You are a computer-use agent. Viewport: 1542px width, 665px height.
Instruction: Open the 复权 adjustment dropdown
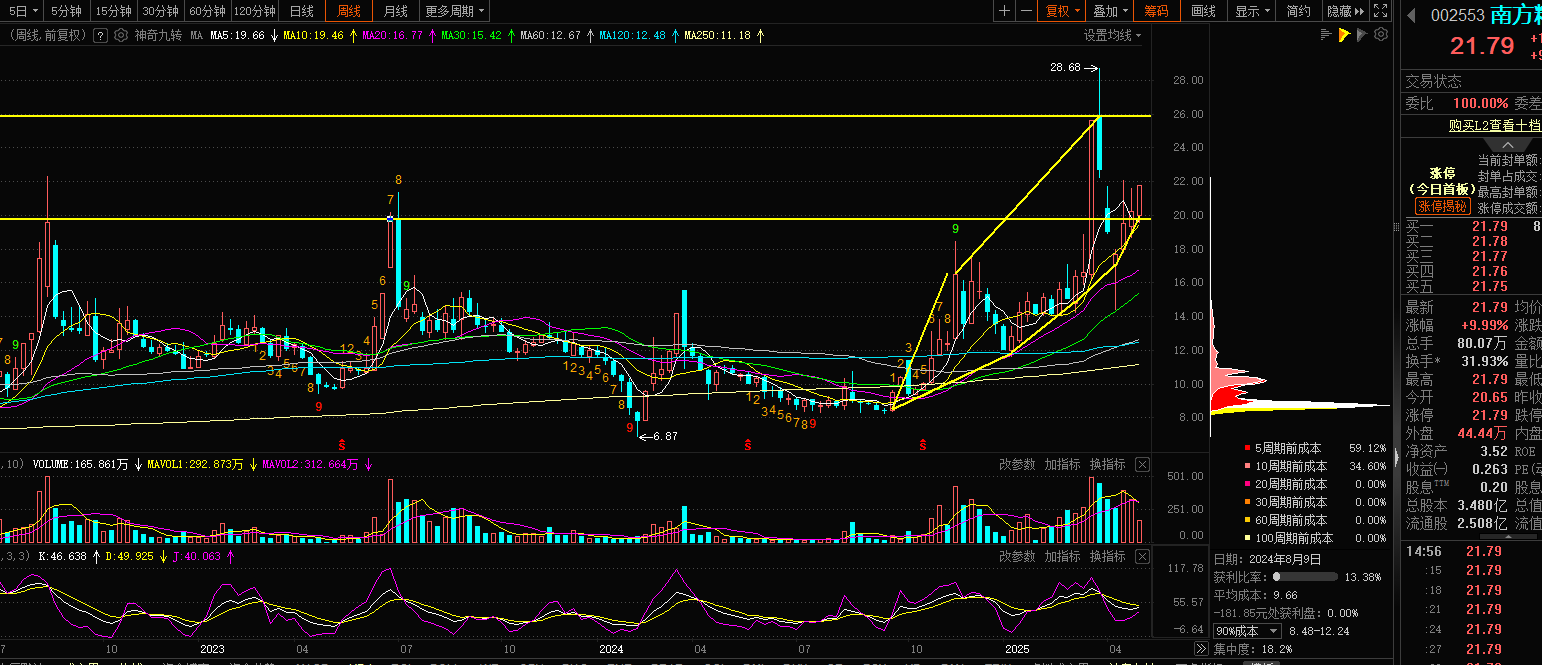point(1062,11)
